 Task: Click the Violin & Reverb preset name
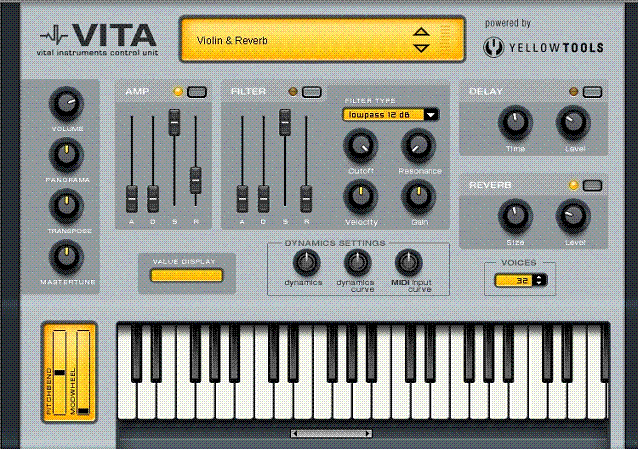click(x=232, y=41)
